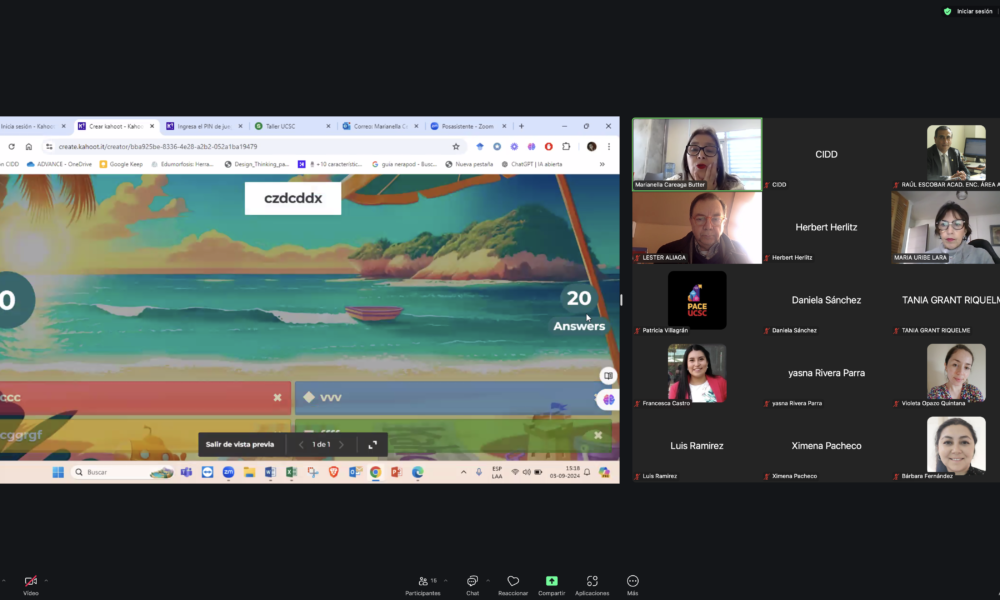The width and height of the screenshot is (1000, 600).
Task: Turn on the Zoom Video camera
Action: 31,585
